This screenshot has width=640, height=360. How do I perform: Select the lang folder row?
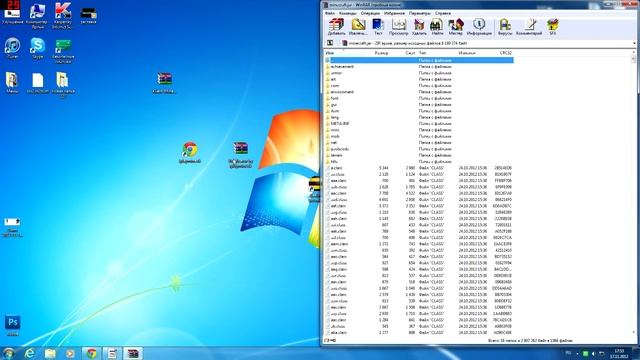[x=419, y=117]
